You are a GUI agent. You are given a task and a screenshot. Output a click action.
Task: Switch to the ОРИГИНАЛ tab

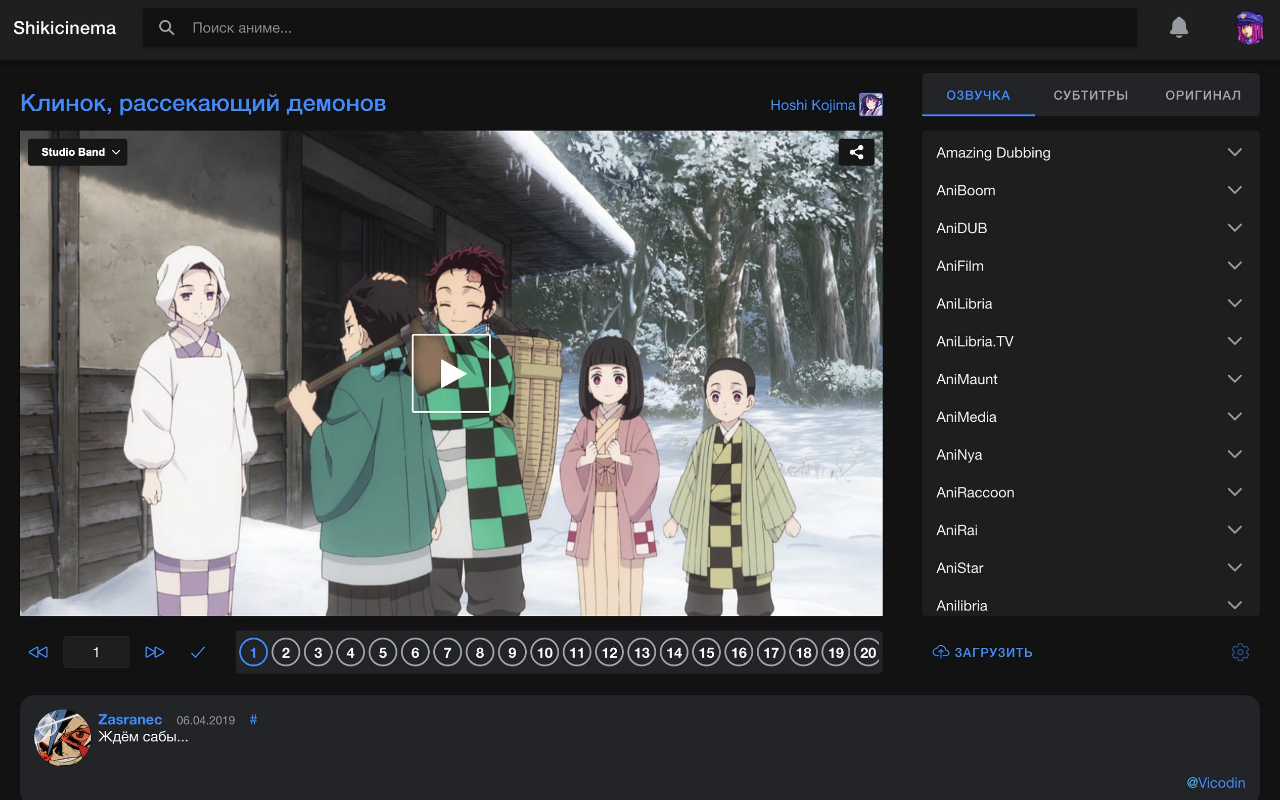[1203, 95]
